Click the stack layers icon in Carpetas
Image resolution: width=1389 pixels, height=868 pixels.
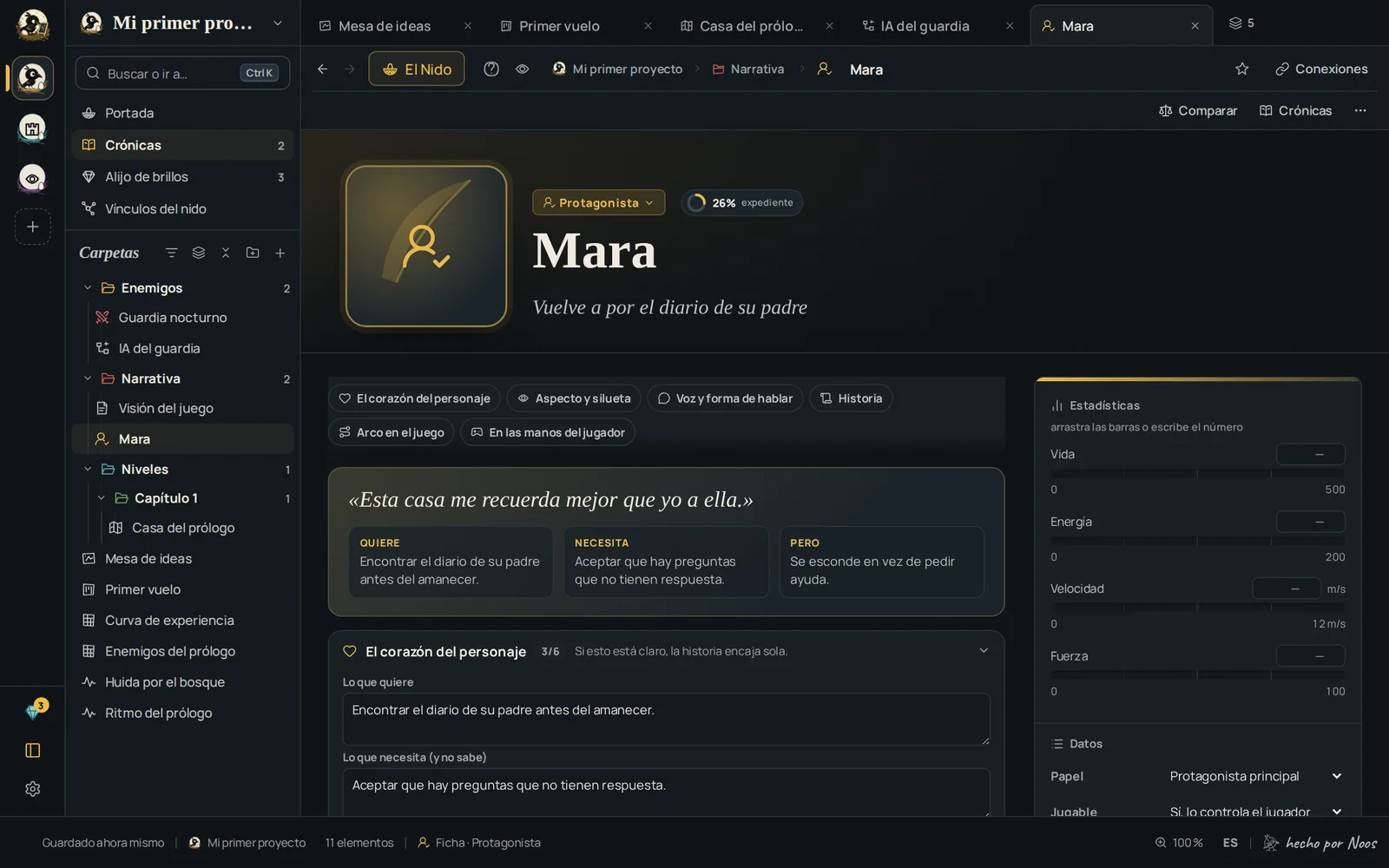[x=199, y=253]
